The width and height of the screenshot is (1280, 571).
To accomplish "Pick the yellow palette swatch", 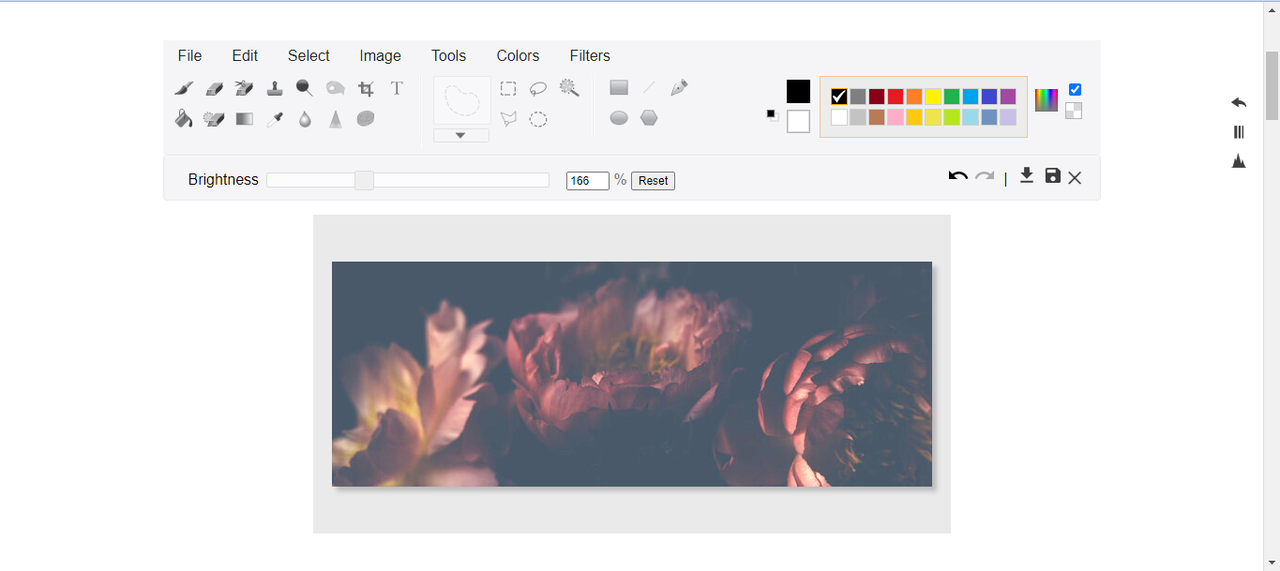I will [x=933, y=97].
